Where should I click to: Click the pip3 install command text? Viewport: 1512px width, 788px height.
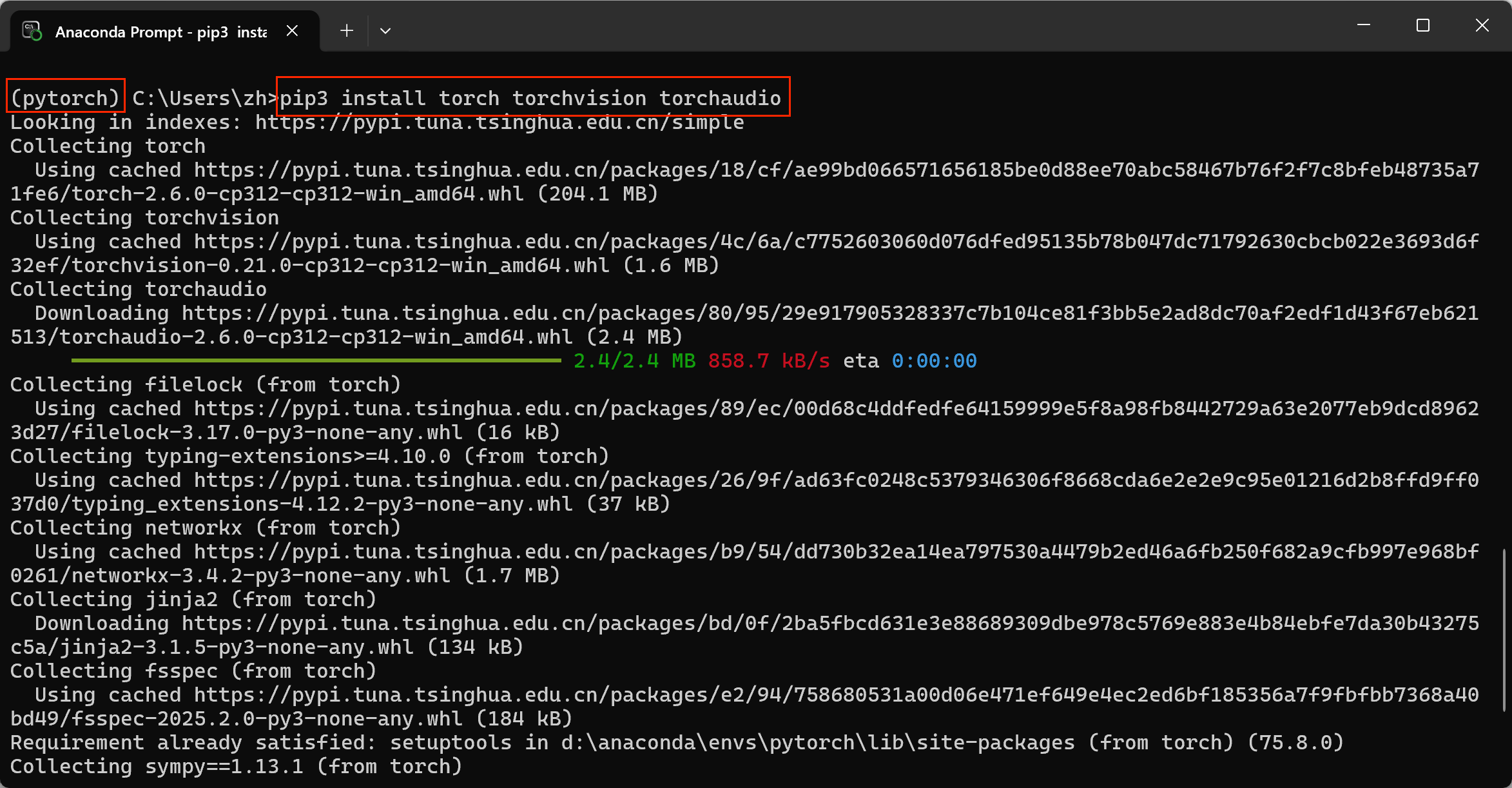[x=530, y=98]
